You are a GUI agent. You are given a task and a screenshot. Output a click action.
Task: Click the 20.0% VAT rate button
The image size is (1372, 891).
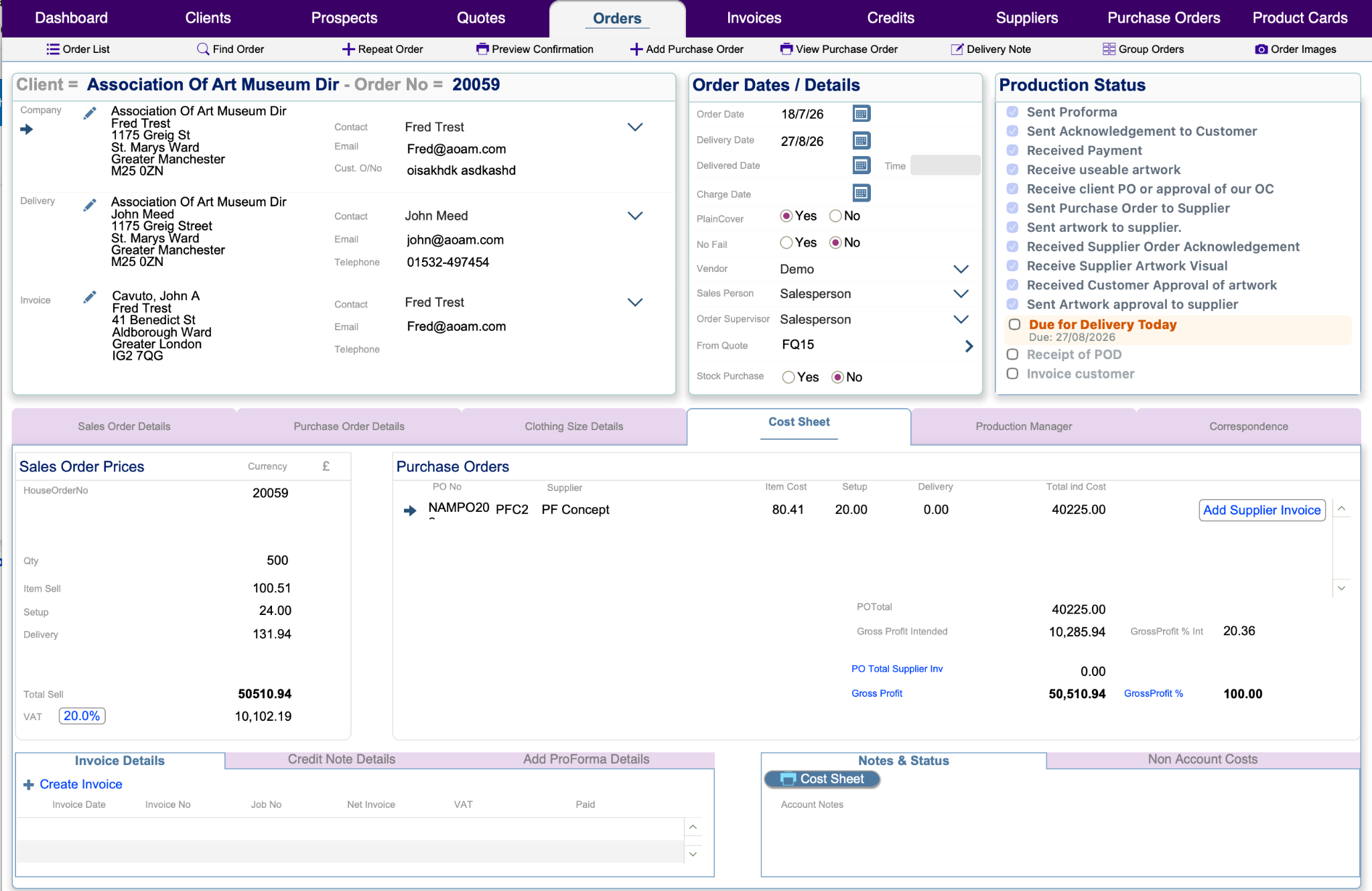[82, 716]
